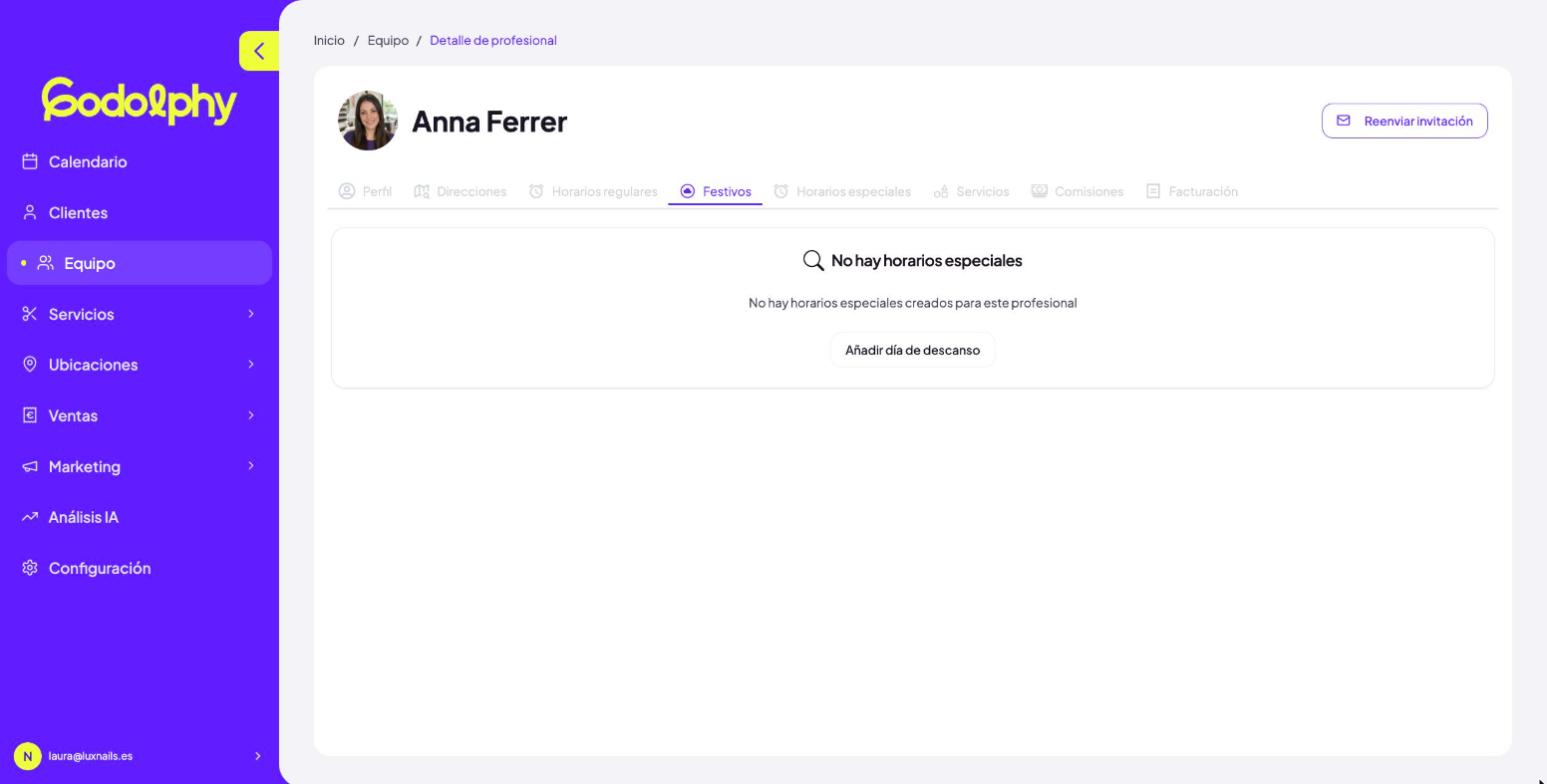Click the laura@luxnails.es email label

click(90, 756)
